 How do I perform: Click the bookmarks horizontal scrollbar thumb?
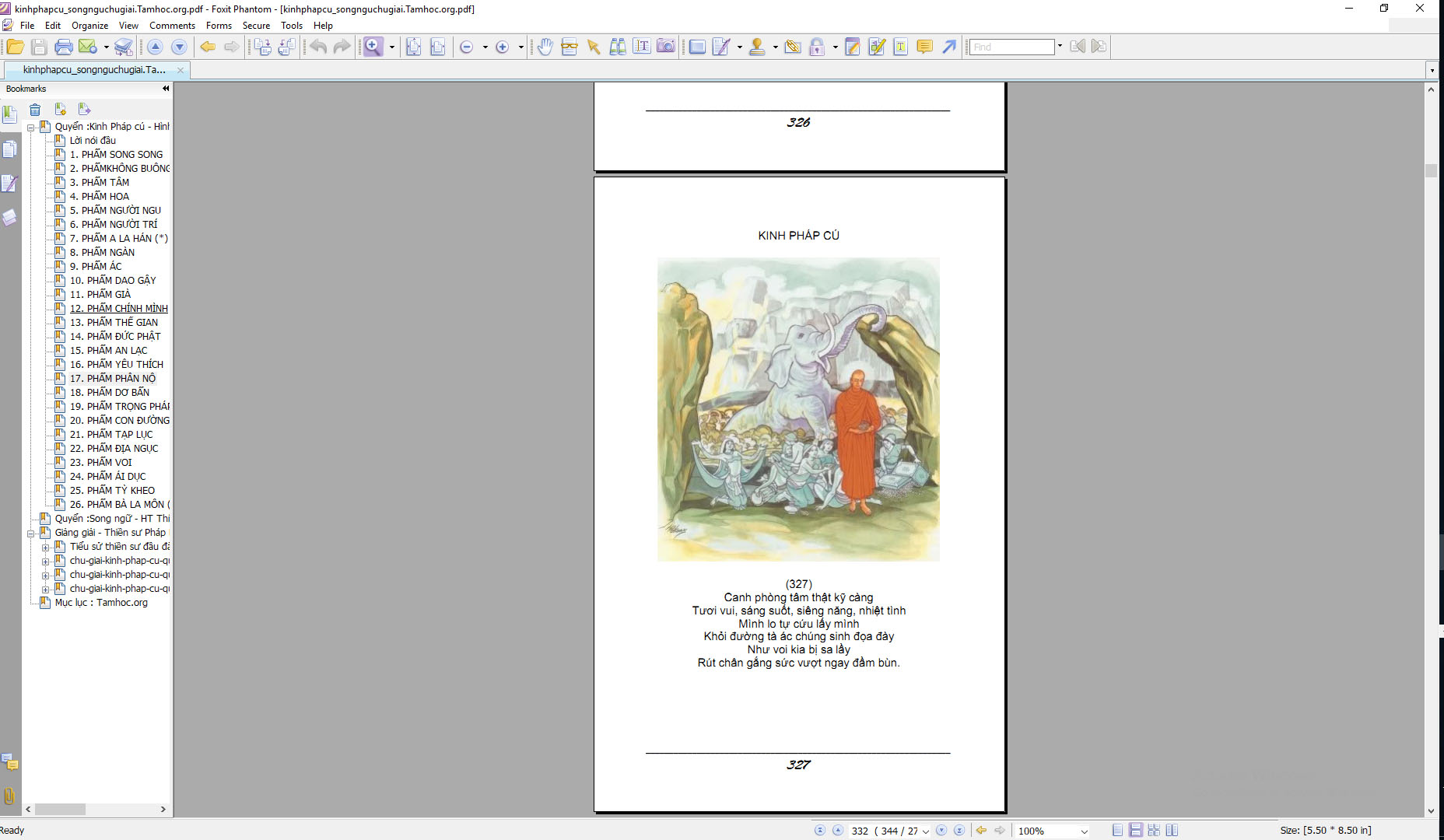click(60, 810)
